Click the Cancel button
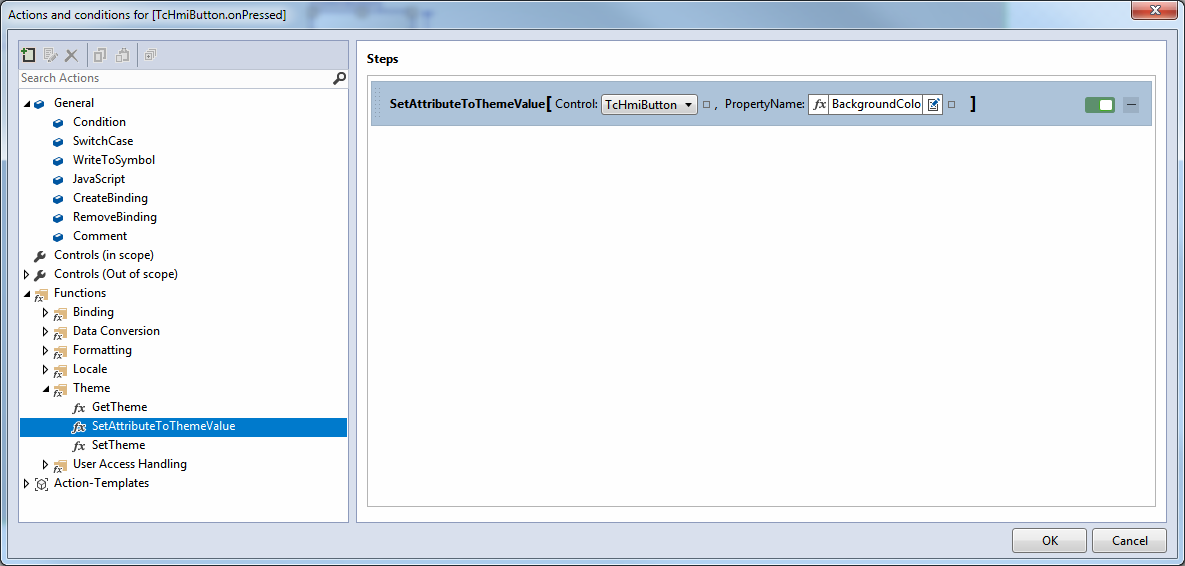The width and height of the screenshot is (1185, 566). 1130,540
